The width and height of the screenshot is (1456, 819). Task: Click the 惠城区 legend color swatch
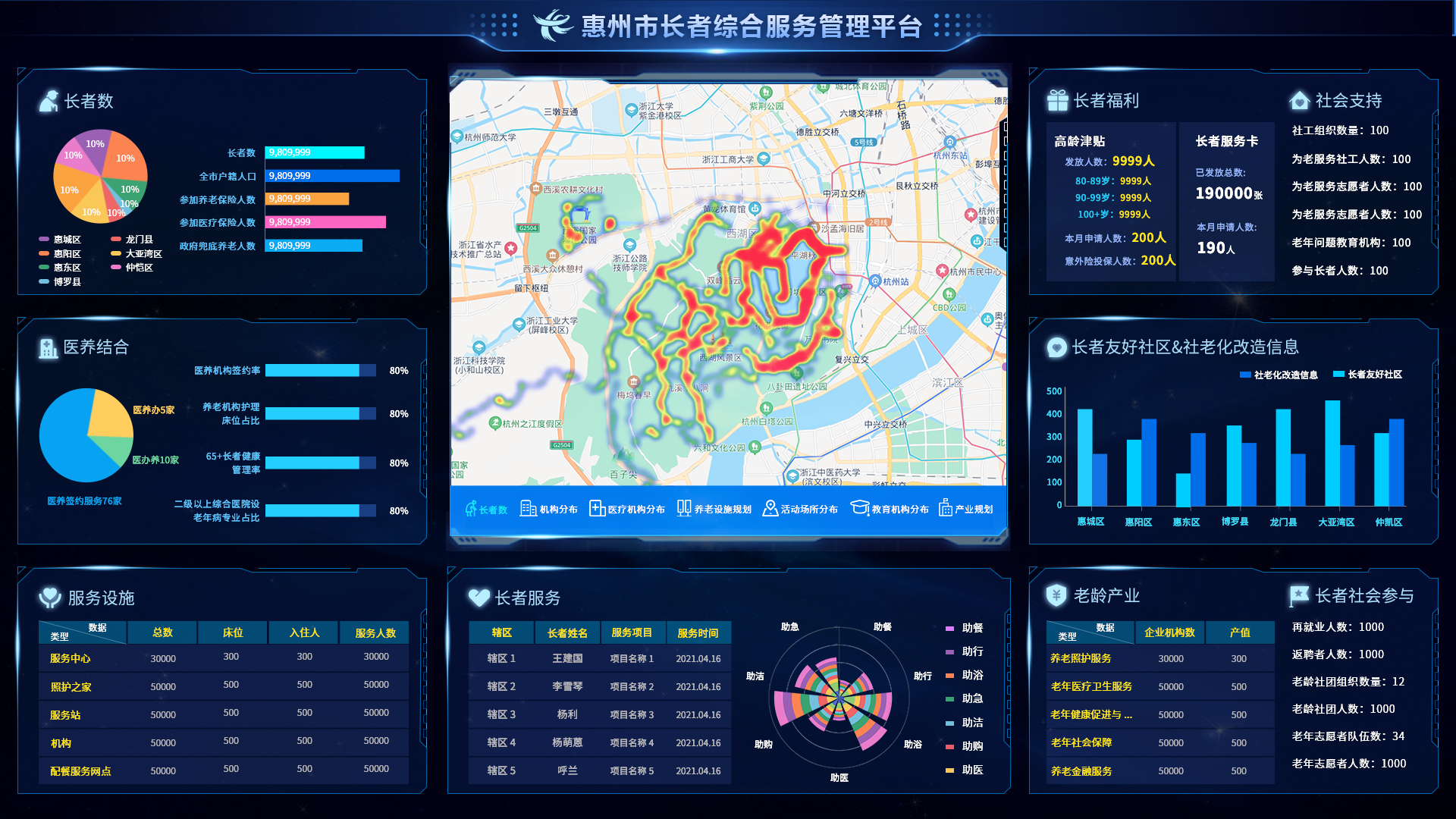[44, 240]
